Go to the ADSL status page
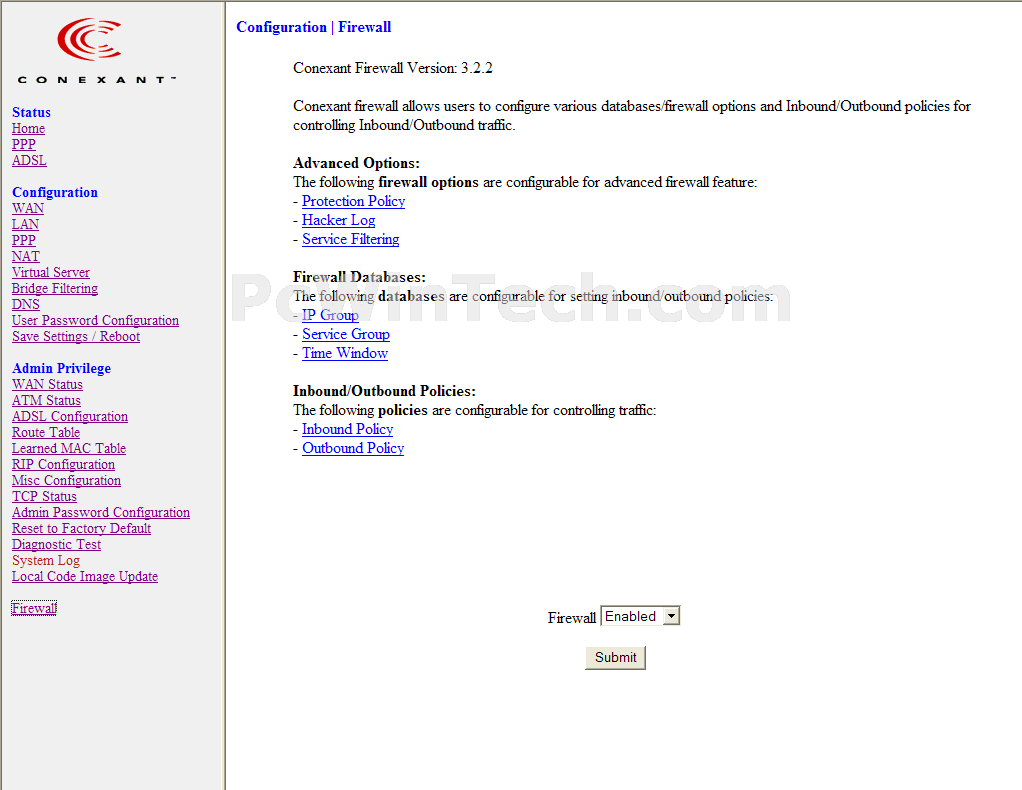1022x790 pixels. point(29,160)
